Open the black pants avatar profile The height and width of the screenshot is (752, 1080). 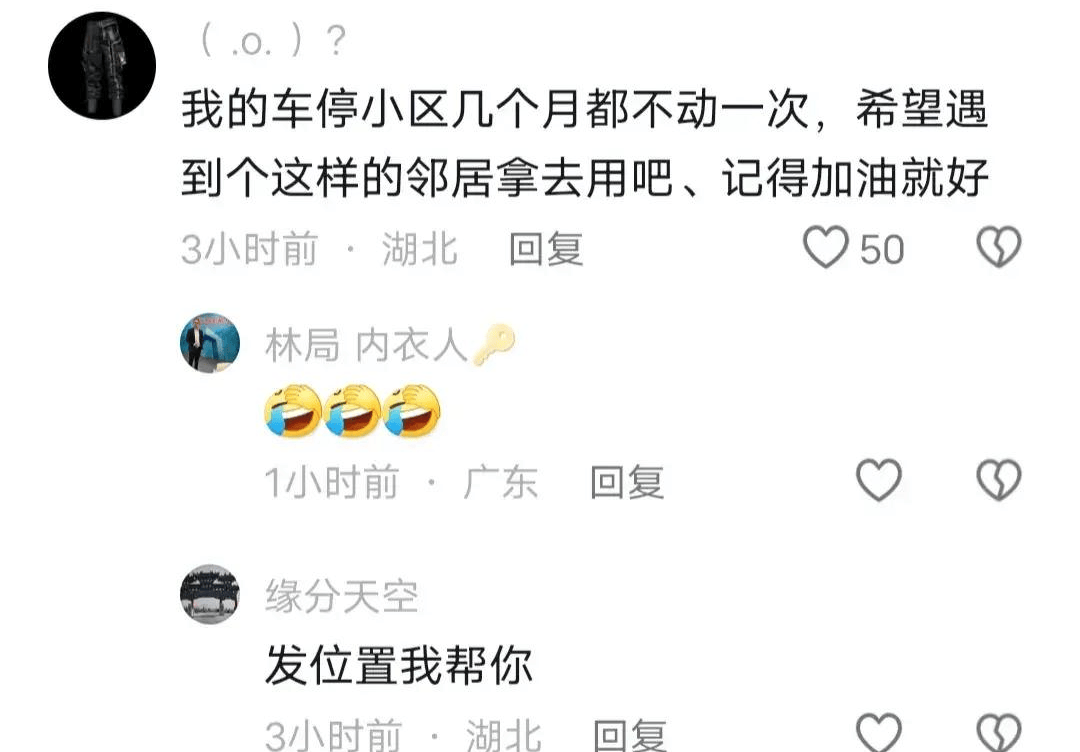(x=102, y=65)
